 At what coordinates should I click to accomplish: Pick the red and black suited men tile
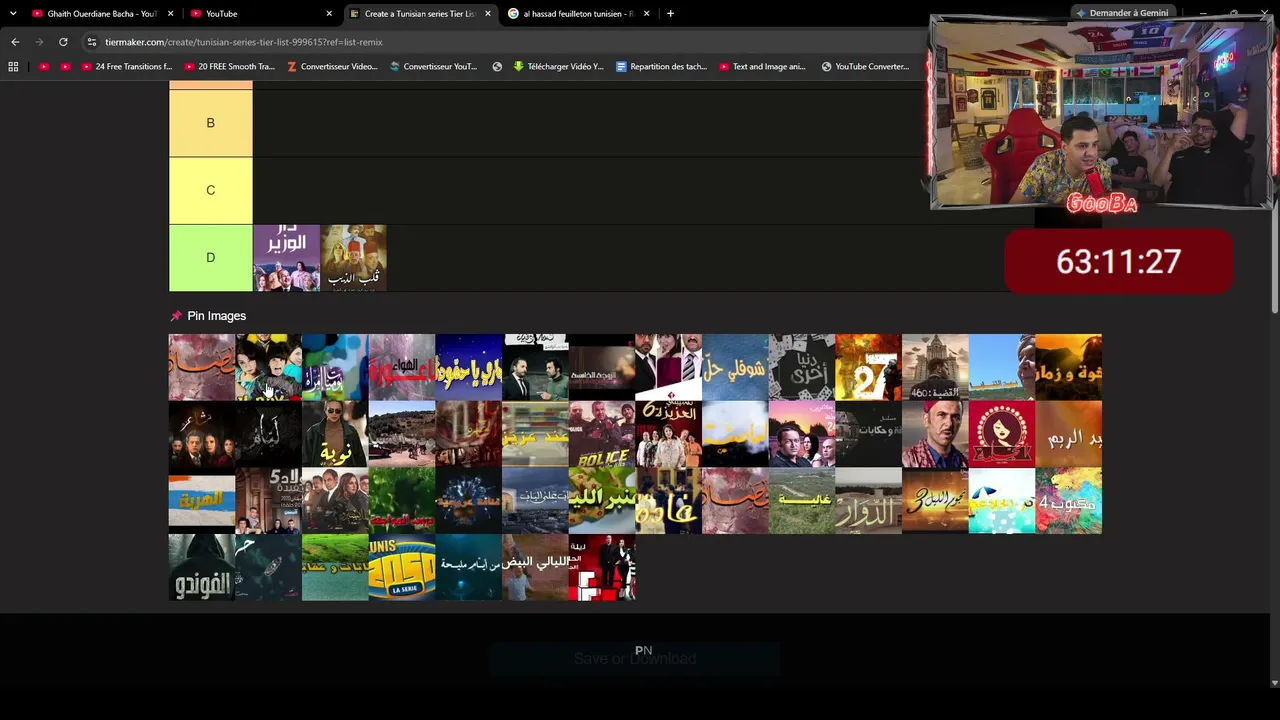click(602, 567)
